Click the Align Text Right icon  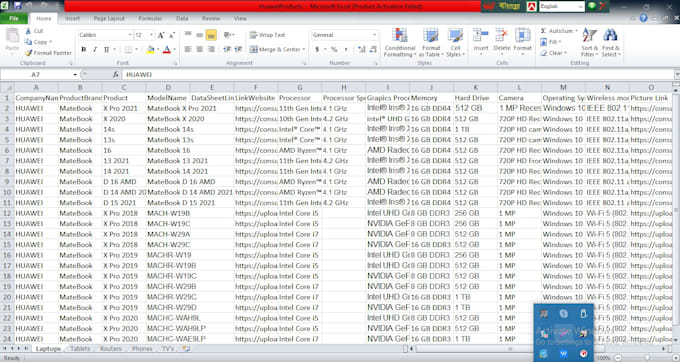click(211, 49)
